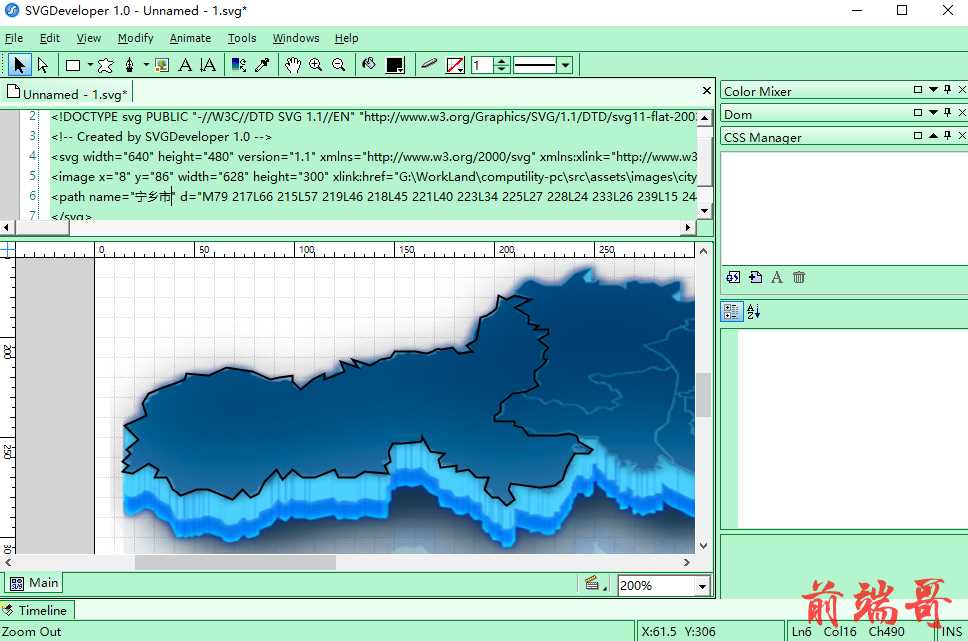Viewport: 968px width, 641px height.
Task: Open the Animate menu
Action: (x=190, y=38)
